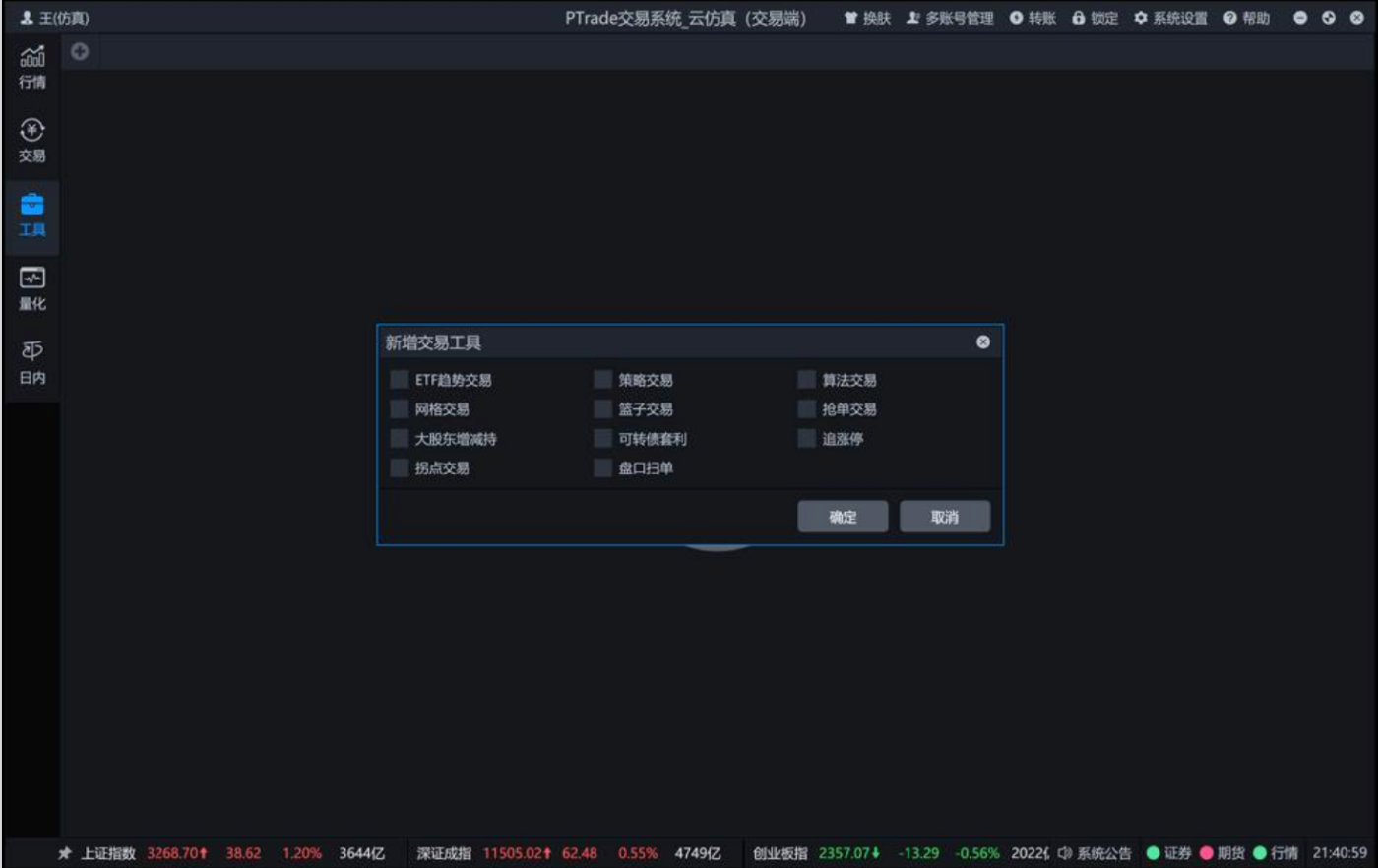The image size is (1378, 868).
Task: Click the plus icon to add a tab
Action: point(80,51)
